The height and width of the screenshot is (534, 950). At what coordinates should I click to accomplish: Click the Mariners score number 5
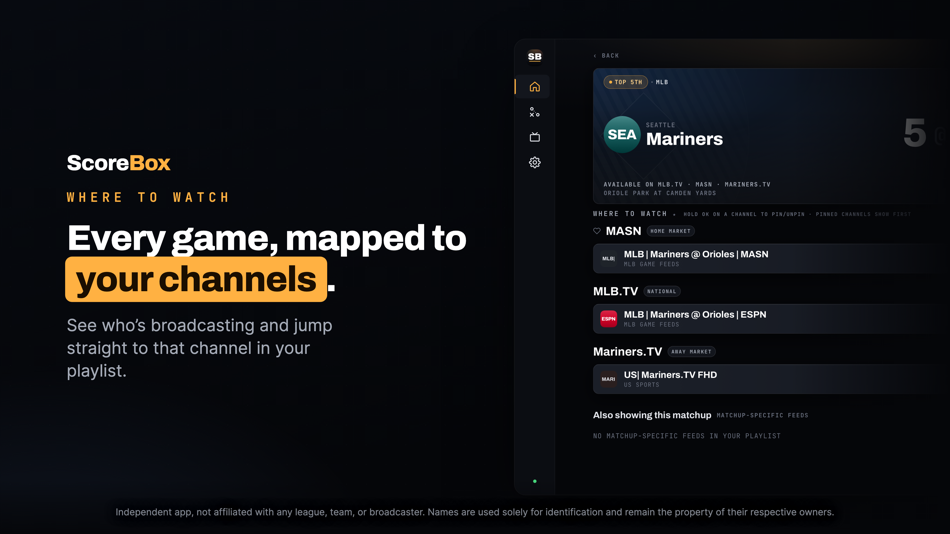click(914, 133)
